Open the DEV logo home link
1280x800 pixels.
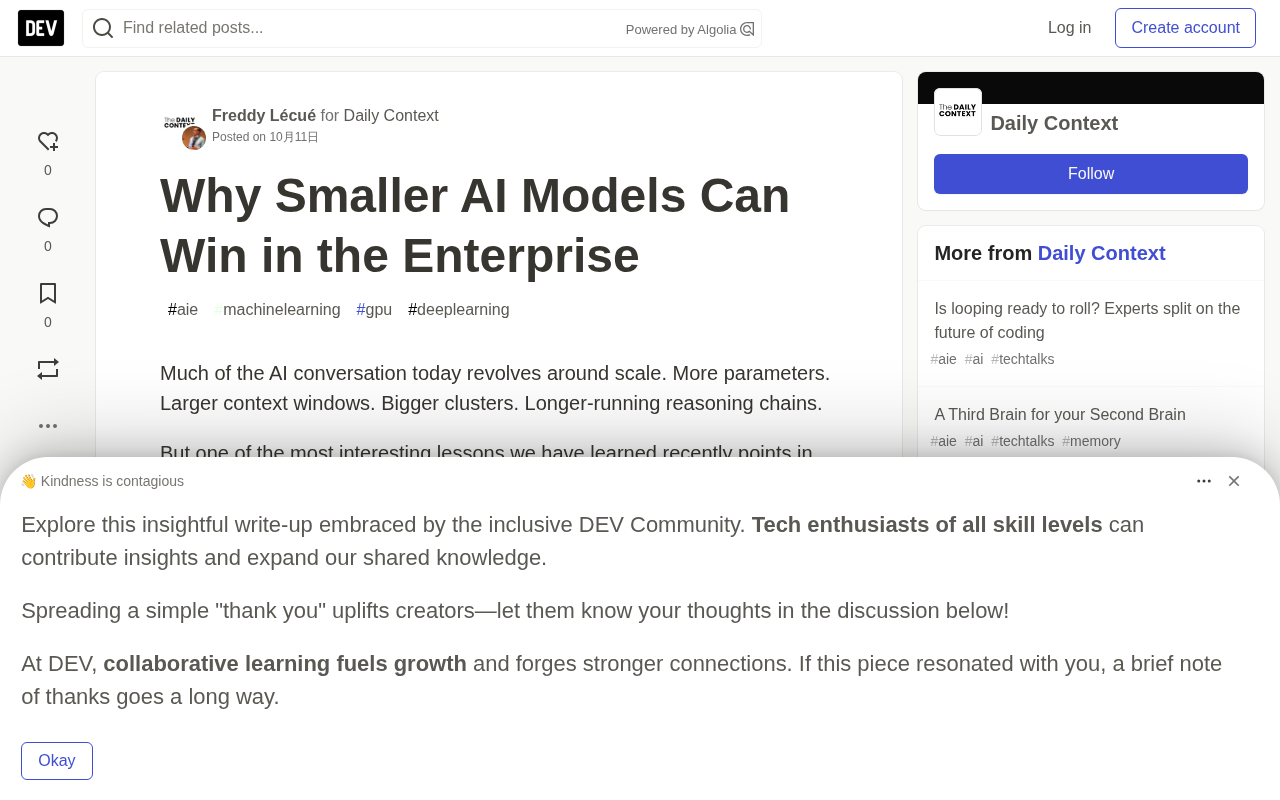[41, 28]
